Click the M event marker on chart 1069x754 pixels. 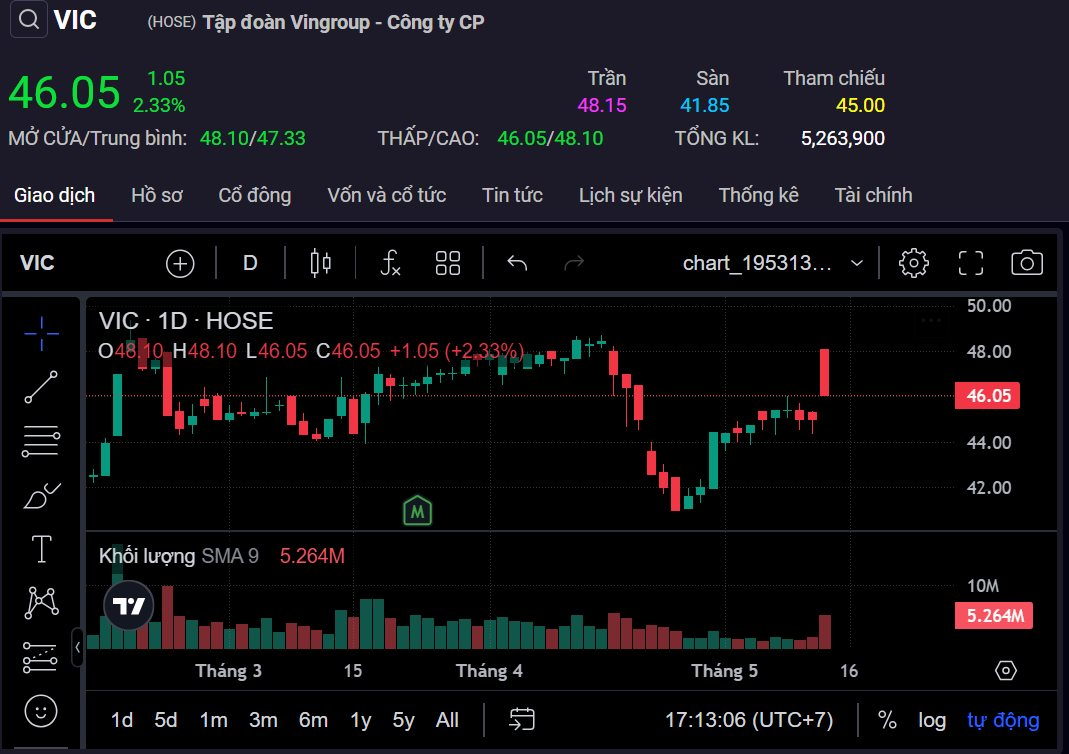click(x=417, y=511)
